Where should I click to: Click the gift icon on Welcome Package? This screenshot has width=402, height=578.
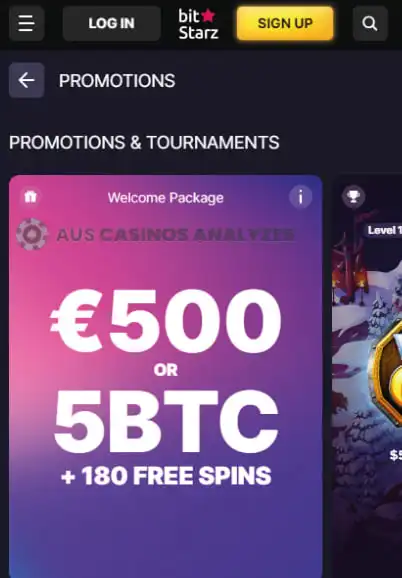point(31,196)
